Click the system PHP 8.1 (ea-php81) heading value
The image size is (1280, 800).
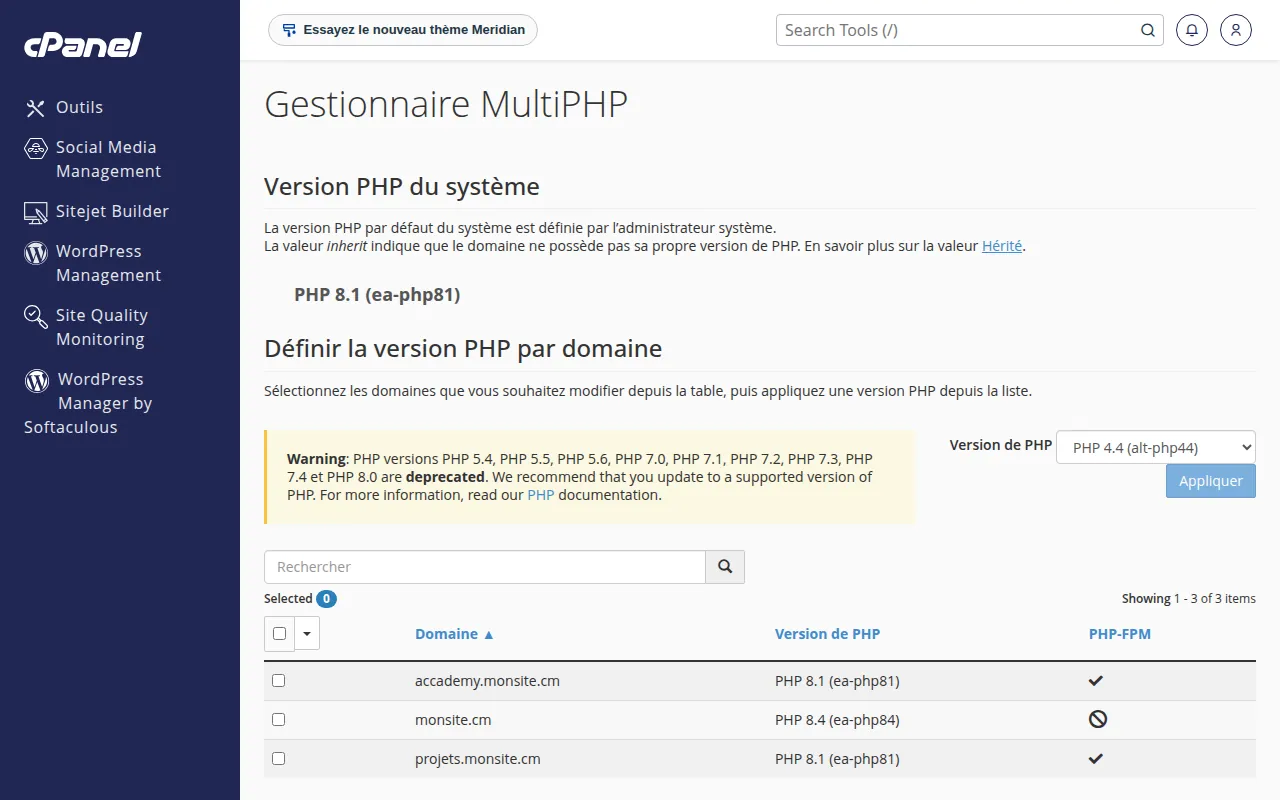377,295
